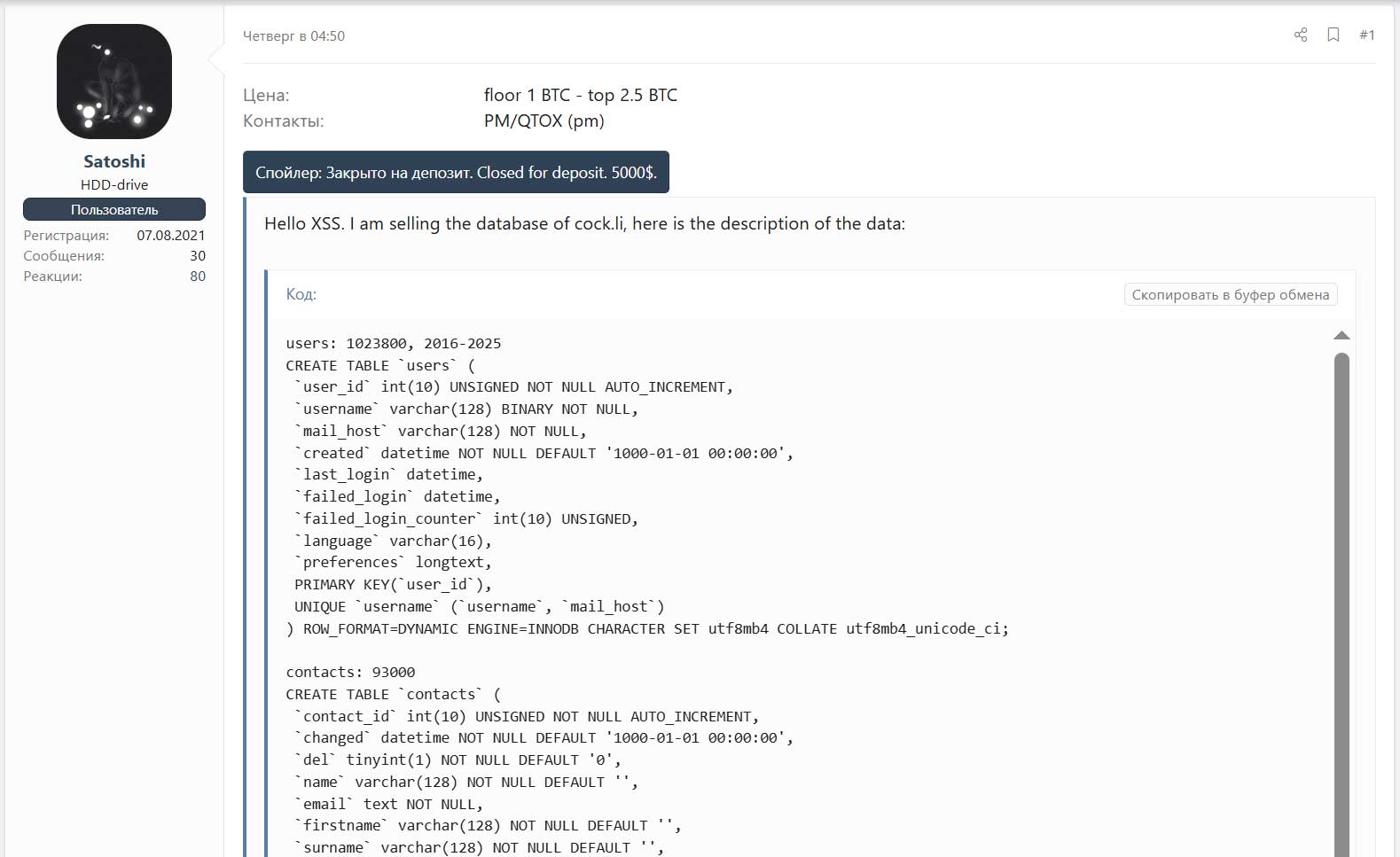Open Satoshi's avatar image

point(114,82)
